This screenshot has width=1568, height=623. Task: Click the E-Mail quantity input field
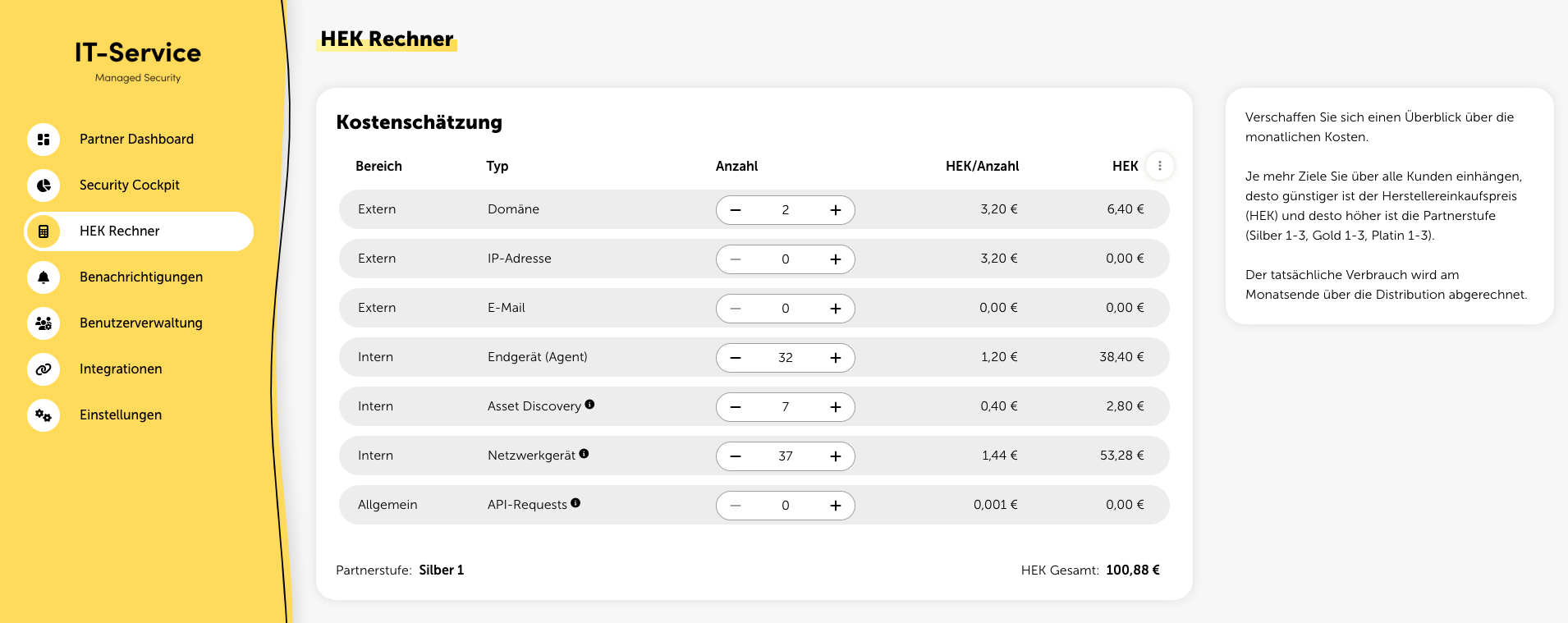click(785, 309)
